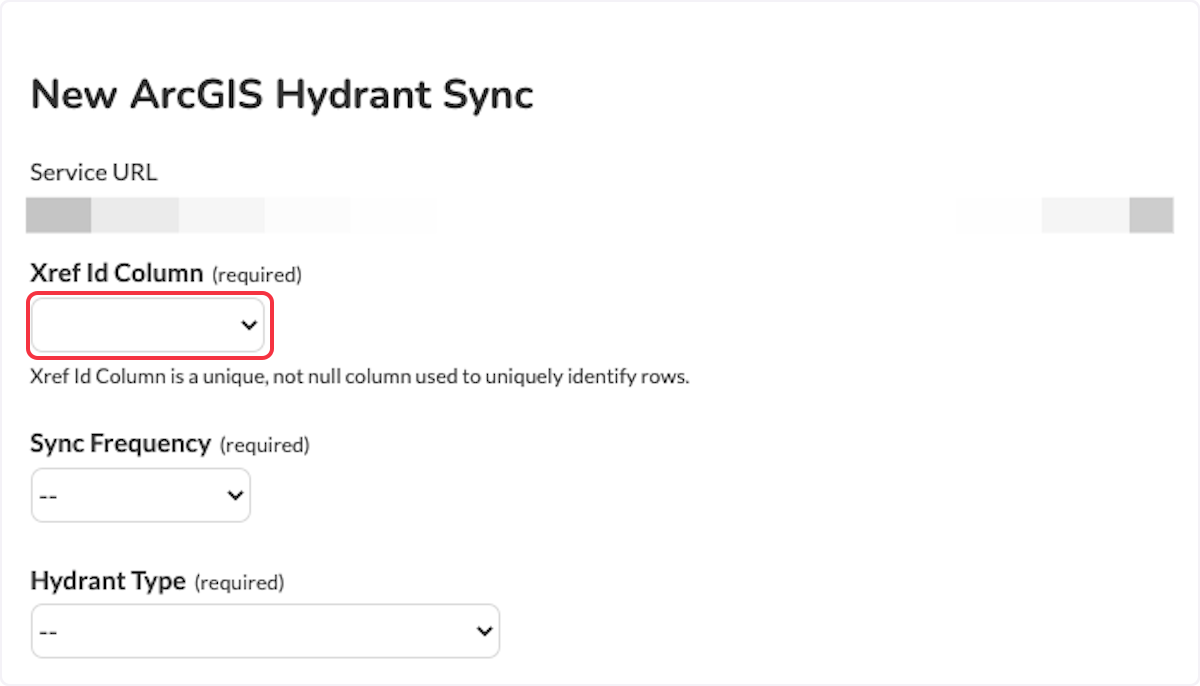Image resolution: width=1200 pixels, height=686 pixels.
Task: Click the blurred Service URL field
Action: click(600, 215)
